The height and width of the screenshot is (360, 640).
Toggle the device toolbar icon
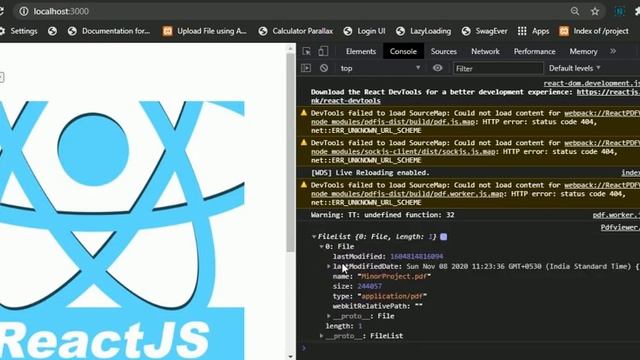[x=323, y=51]
